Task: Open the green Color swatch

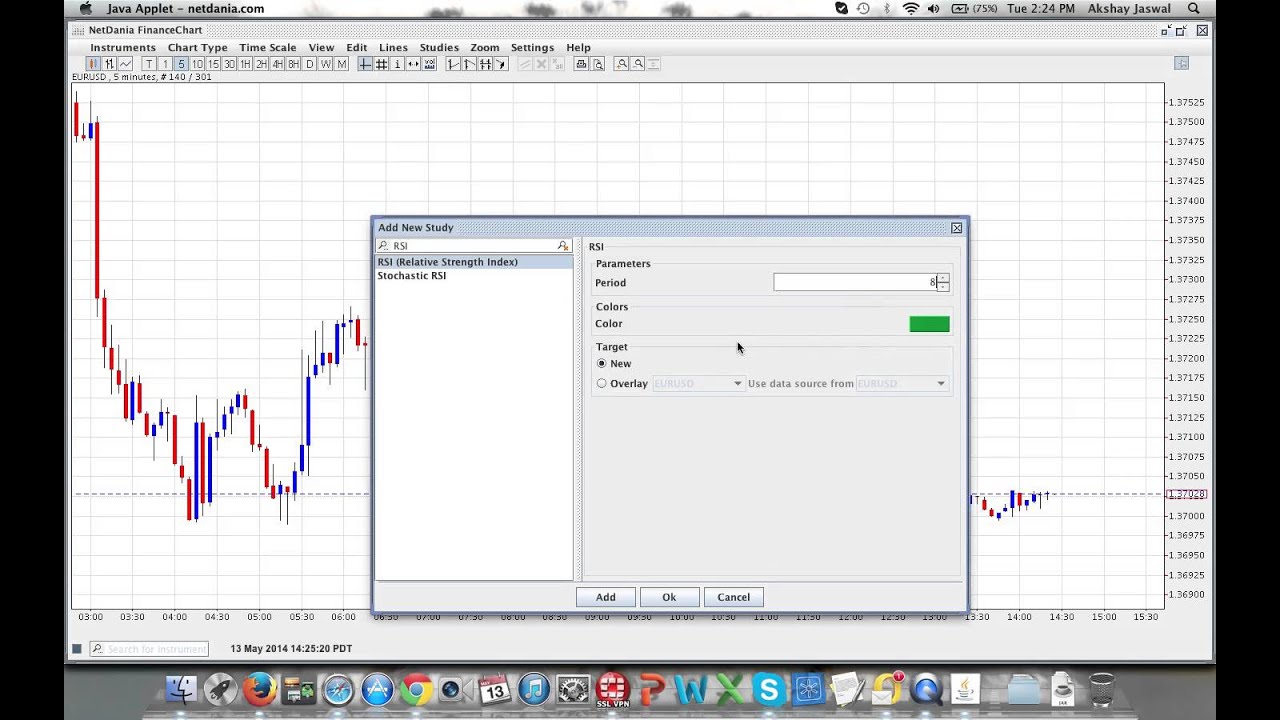Action: coord(929,324)
